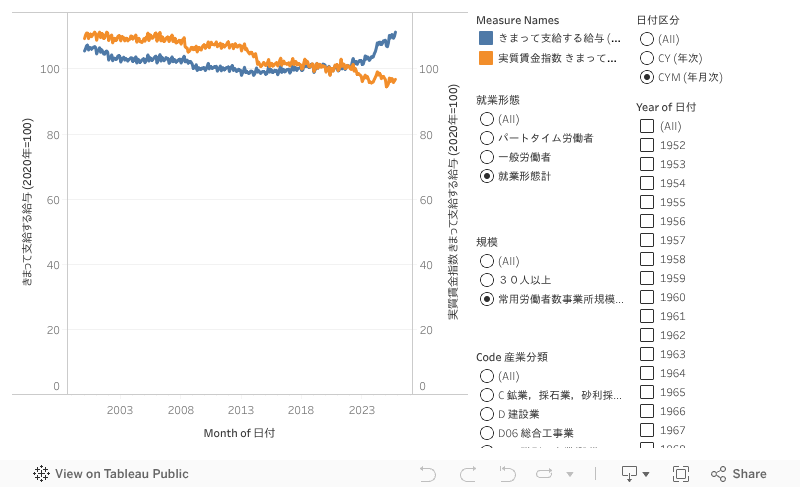Click the Refresh data icon
The image size is (800, 487).
pyautogui.click(x=545, y=474)
